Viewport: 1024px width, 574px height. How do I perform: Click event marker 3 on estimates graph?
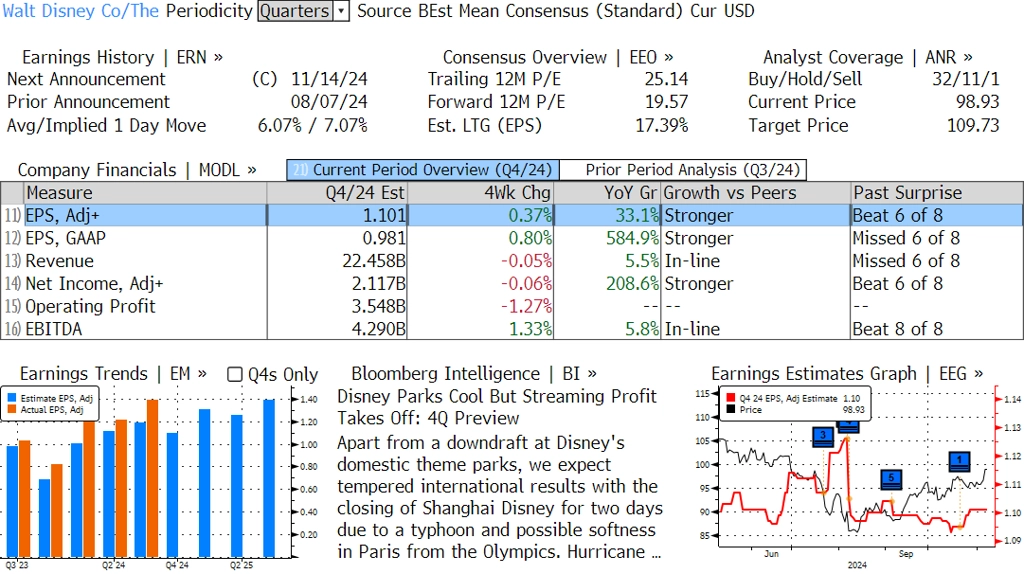tap(823, 437)
